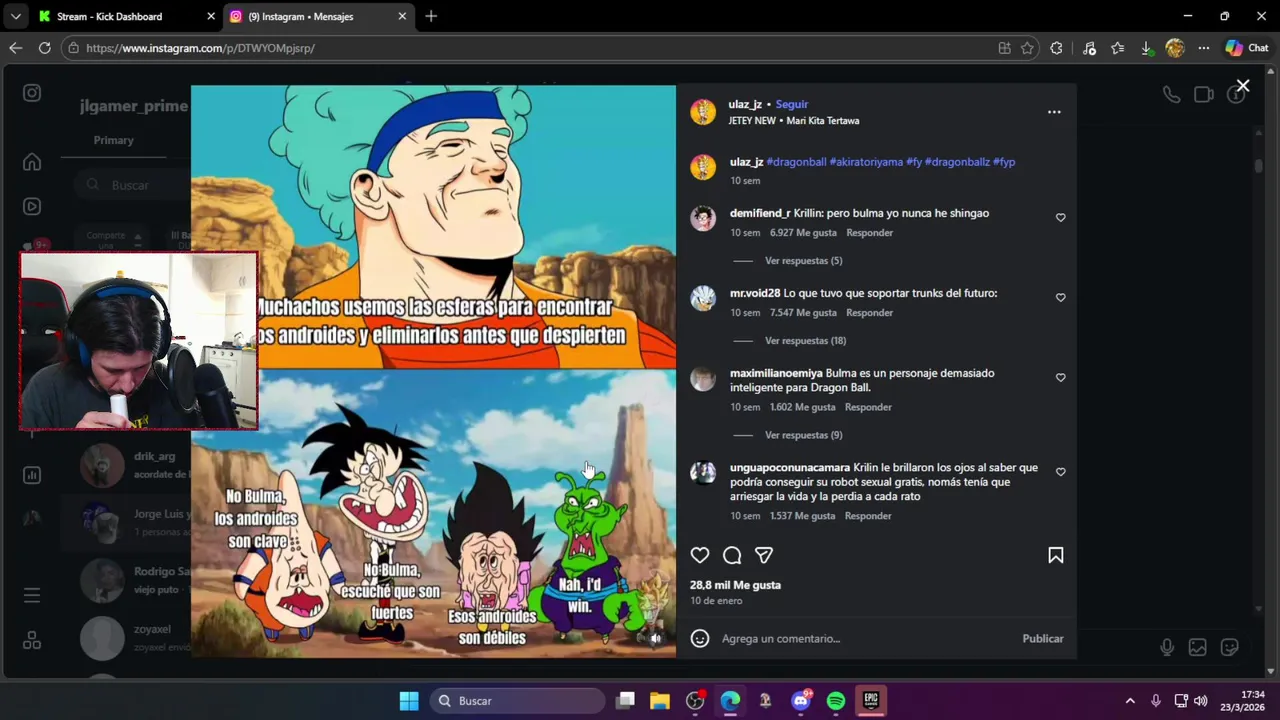
Task: Expand 18 replies under mr.void28 comment
Action: (x=805, y=341)
